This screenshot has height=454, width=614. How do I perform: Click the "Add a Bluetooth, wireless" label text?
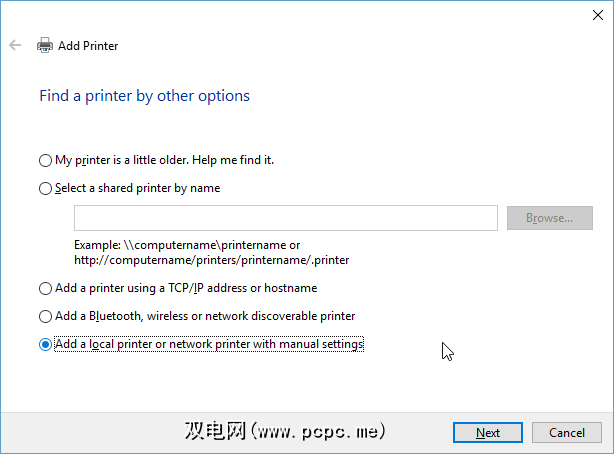pyautogui.click(x=205, y=316)
